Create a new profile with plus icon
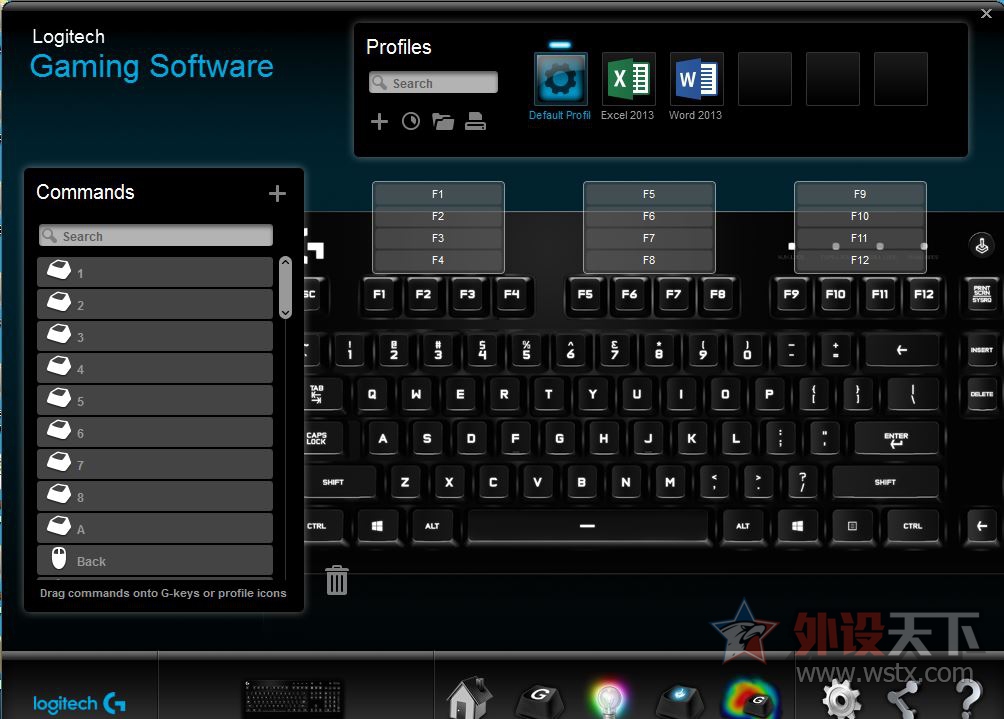The image size is (1004, 719). (379, 121)
